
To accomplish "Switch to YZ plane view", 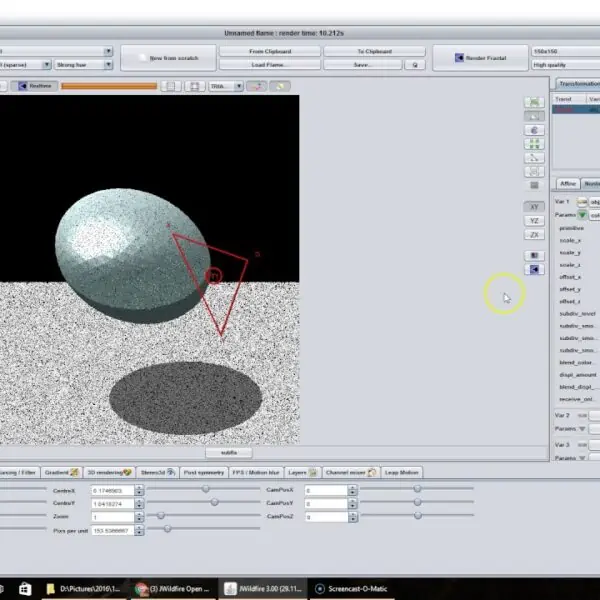I will pos(534,221).
